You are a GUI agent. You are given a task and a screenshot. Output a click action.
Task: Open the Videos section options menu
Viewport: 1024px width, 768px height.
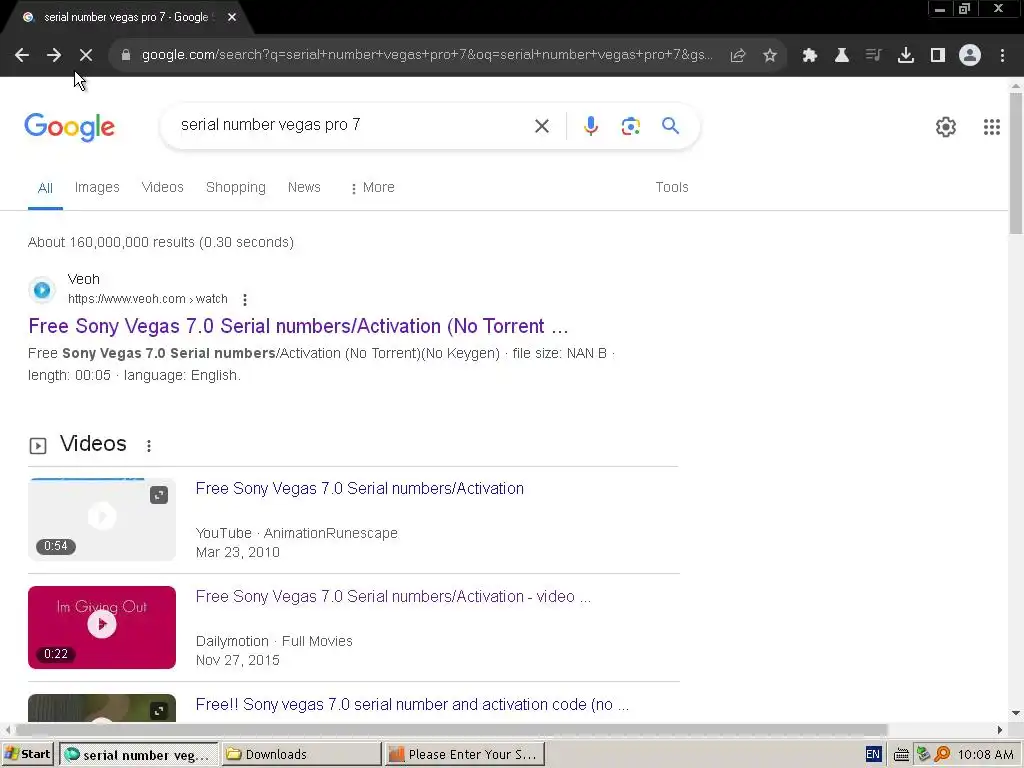(x=149, y=445)
